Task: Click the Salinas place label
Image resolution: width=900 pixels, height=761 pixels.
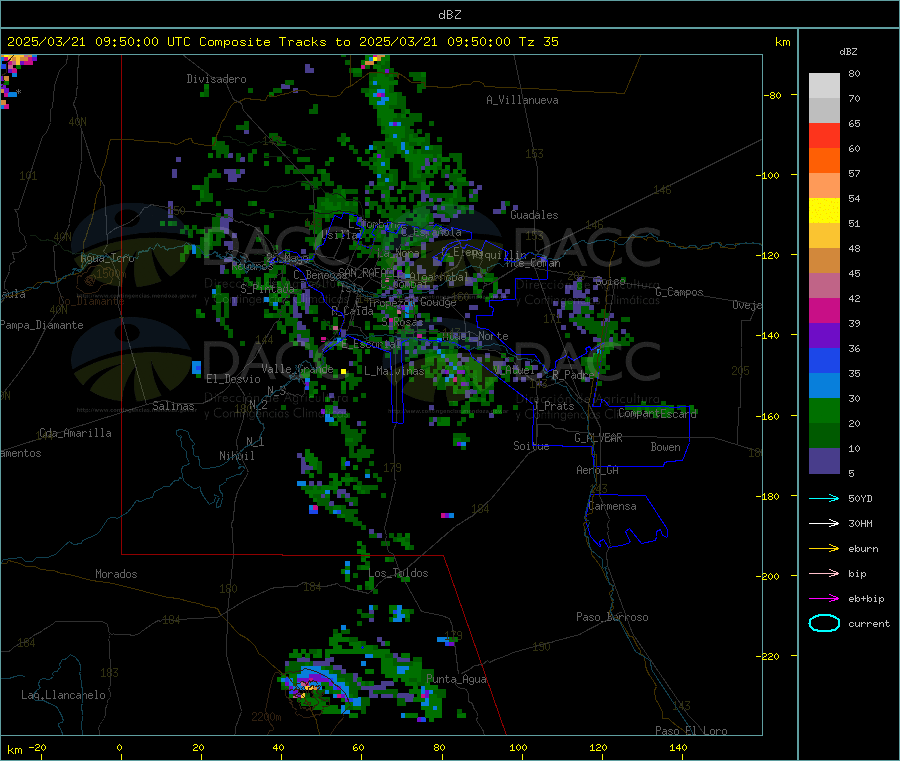Action: [x=173, y=406]
